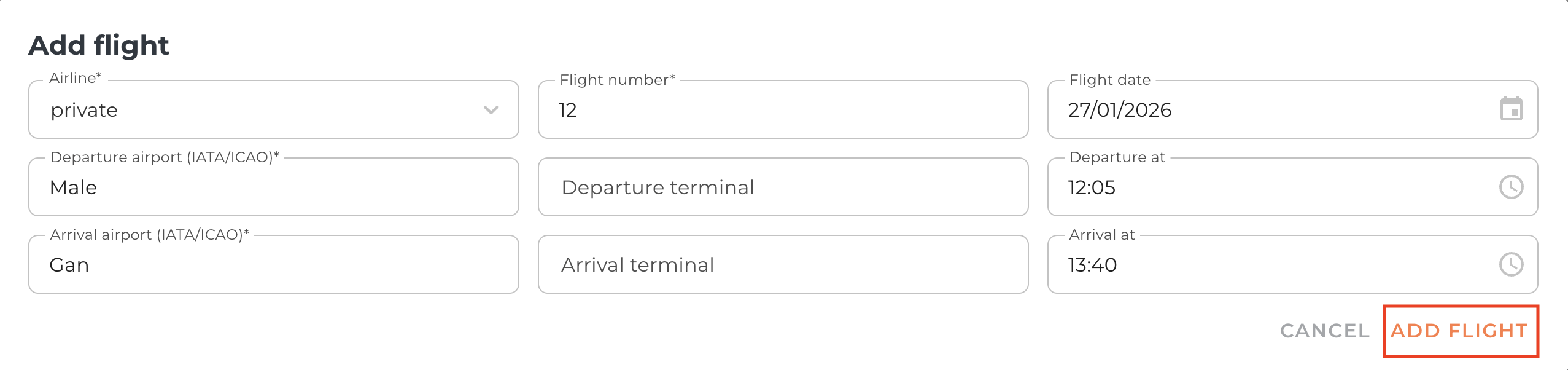1568x370 pixels.
Task: Click the Departure at clock icon
Action: [x=1511, y=187]
